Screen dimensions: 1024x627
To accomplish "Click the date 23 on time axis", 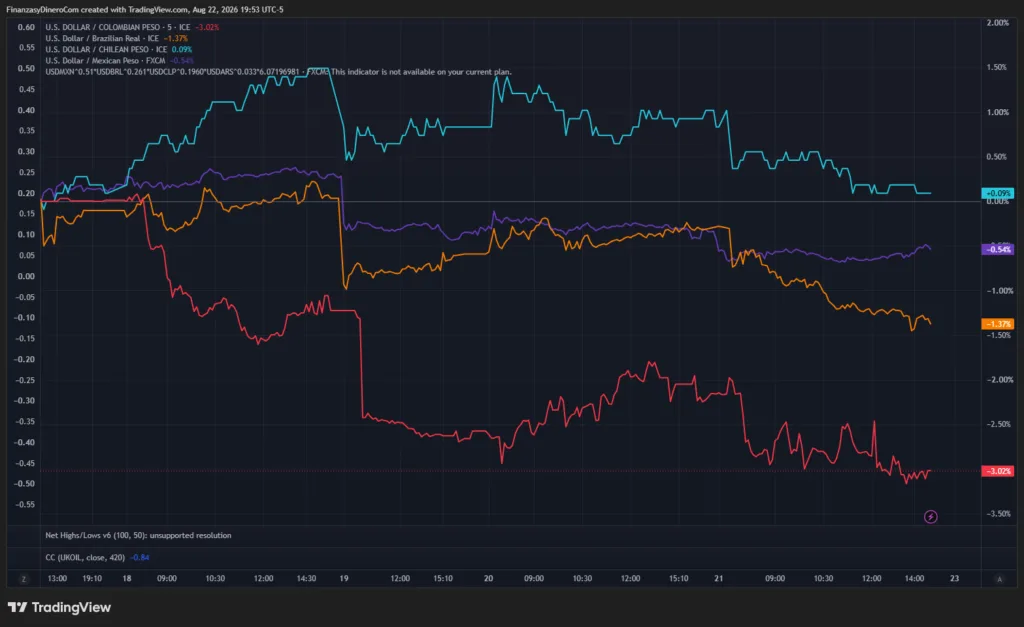I will (x=955, y=579).
